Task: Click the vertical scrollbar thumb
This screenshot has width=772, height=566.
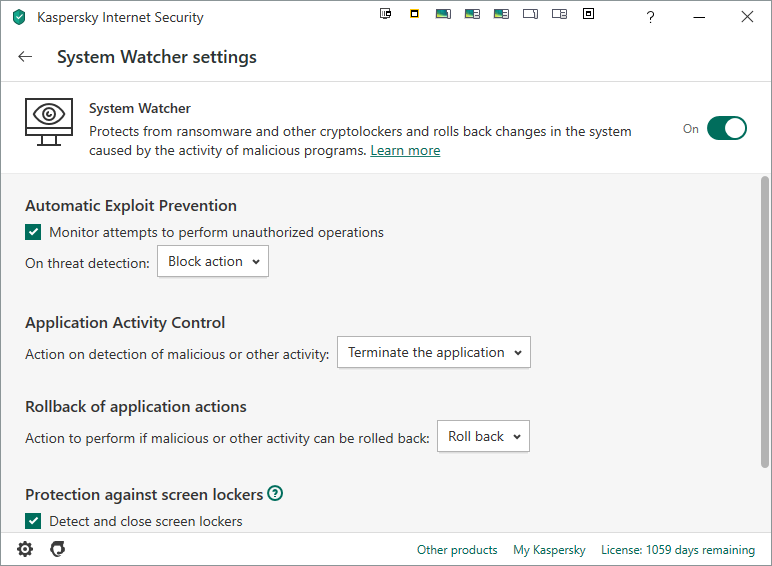Action: point(764,322)
